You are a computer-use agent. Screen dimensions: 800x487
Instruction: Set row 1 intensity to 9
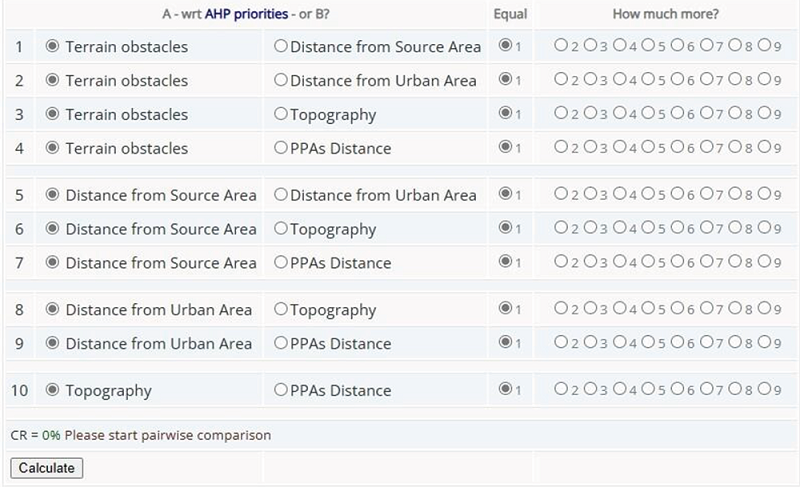pos(763,47)
